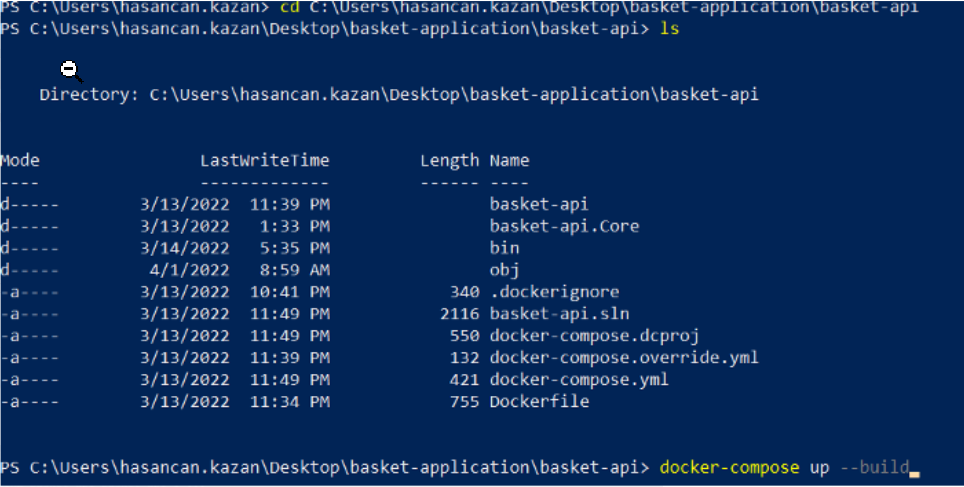Select the basket-api.sln file name
The width and height of the screenshot is (964, 487).
coord(559,314)
